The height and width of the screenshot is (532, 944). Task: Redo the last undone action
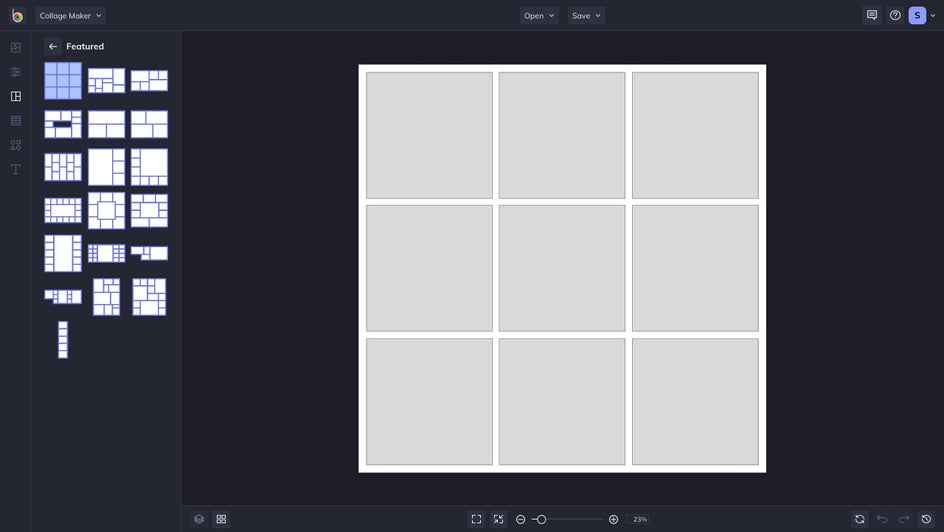pos(904,519)
